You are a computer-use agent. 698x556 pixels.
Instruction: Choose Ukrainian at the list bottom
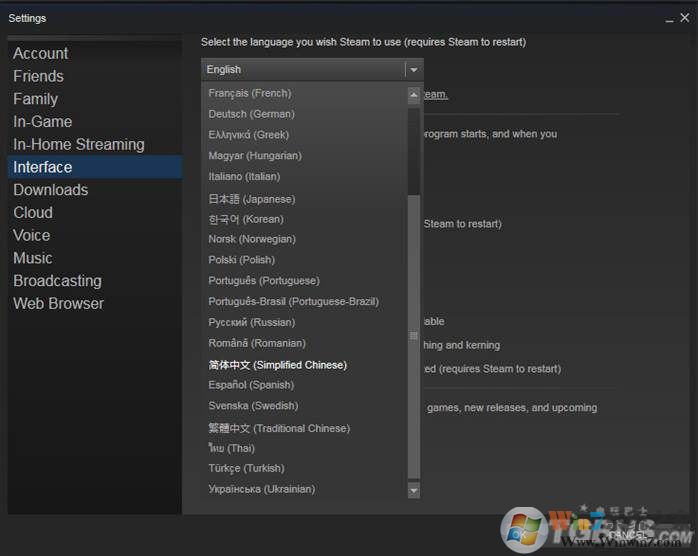click(x=261, y=489)
